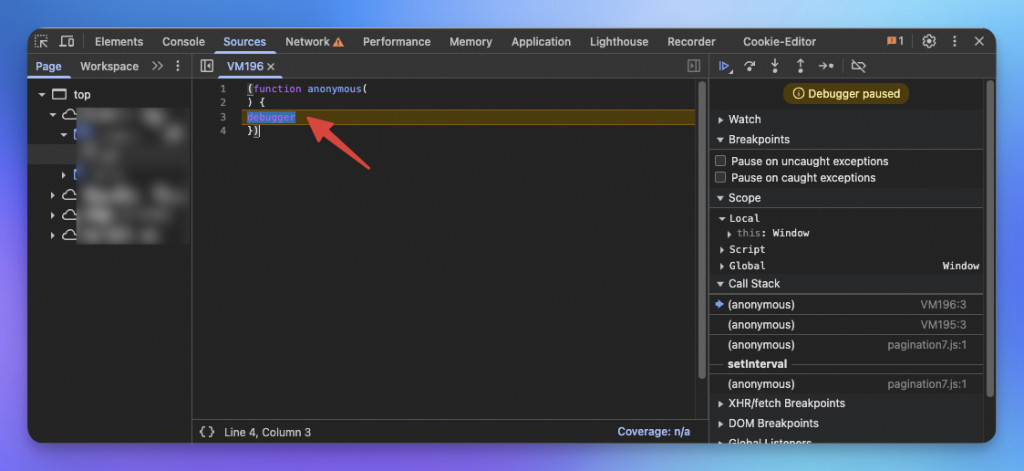Expand the this: Window variable

click(x=729, y=233)
